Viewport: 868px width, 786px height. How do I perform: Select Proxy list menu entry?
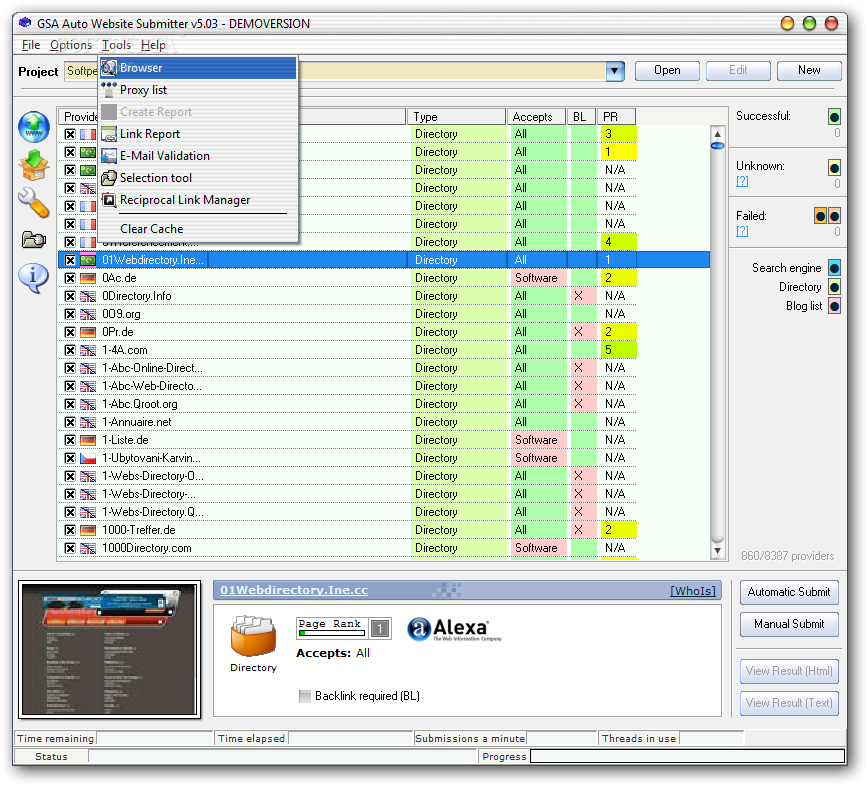pyautogui.click(x=198, y=90)
